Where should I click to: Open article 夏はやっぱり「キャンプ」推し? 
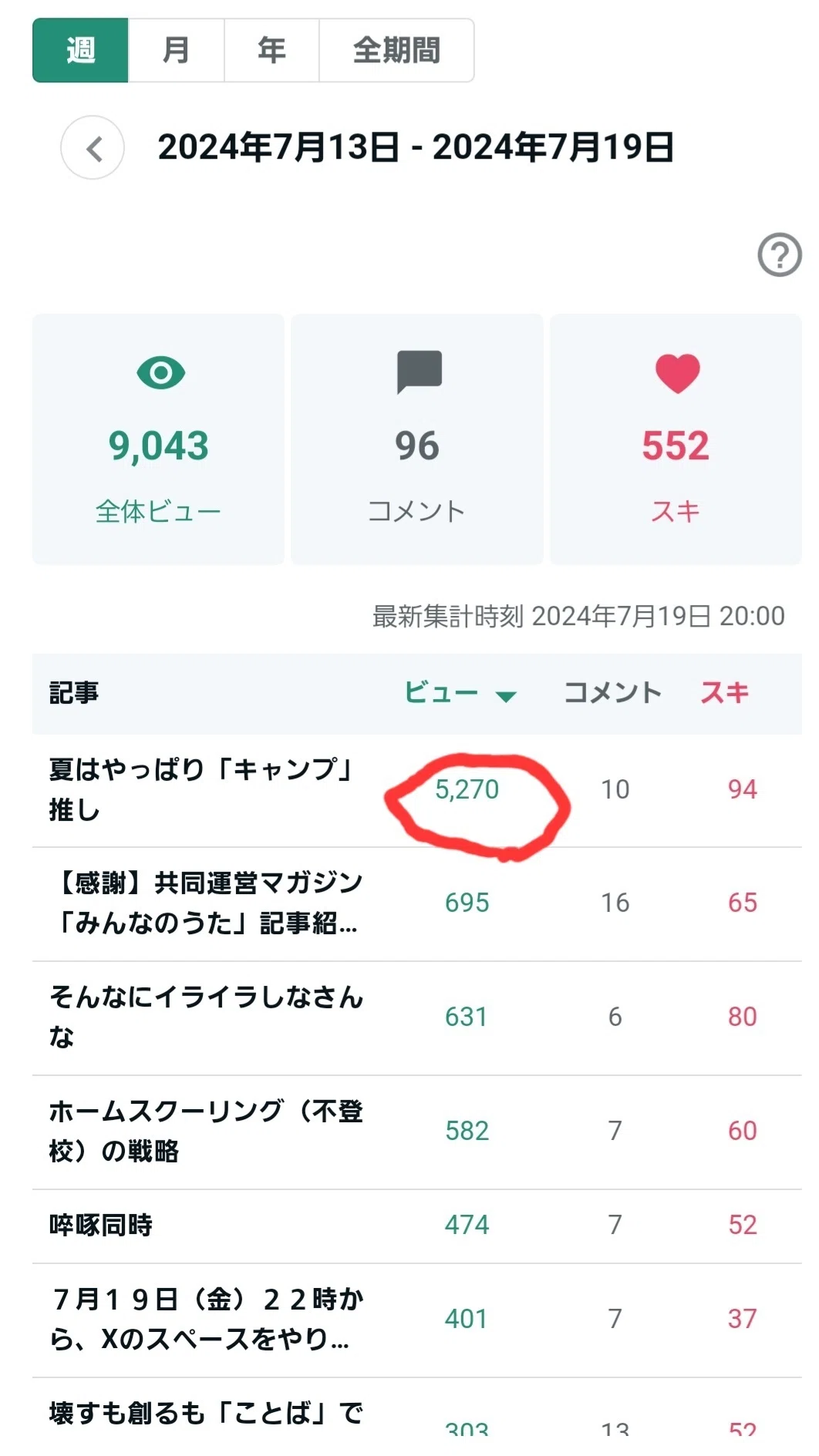click(202, 789)
